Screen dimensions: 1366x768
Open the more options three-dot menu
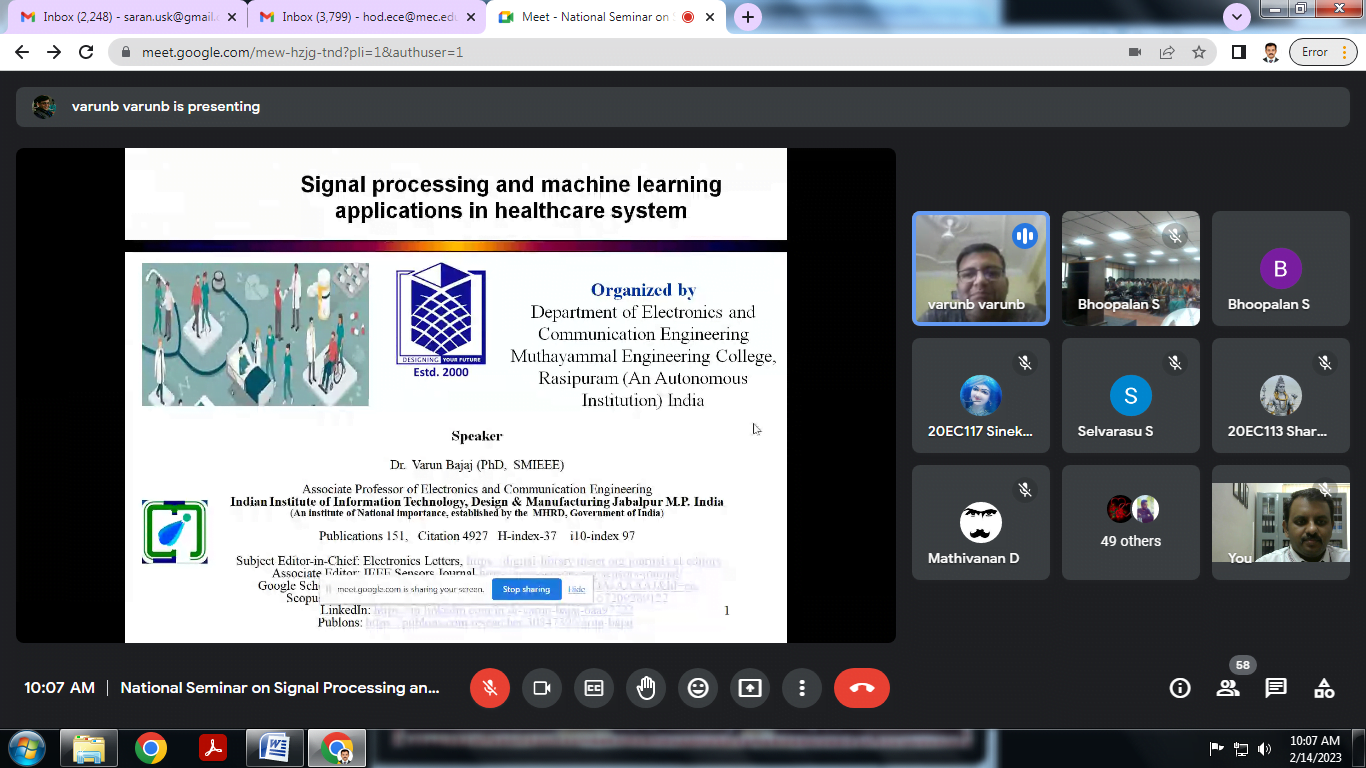tap(802, 688)
